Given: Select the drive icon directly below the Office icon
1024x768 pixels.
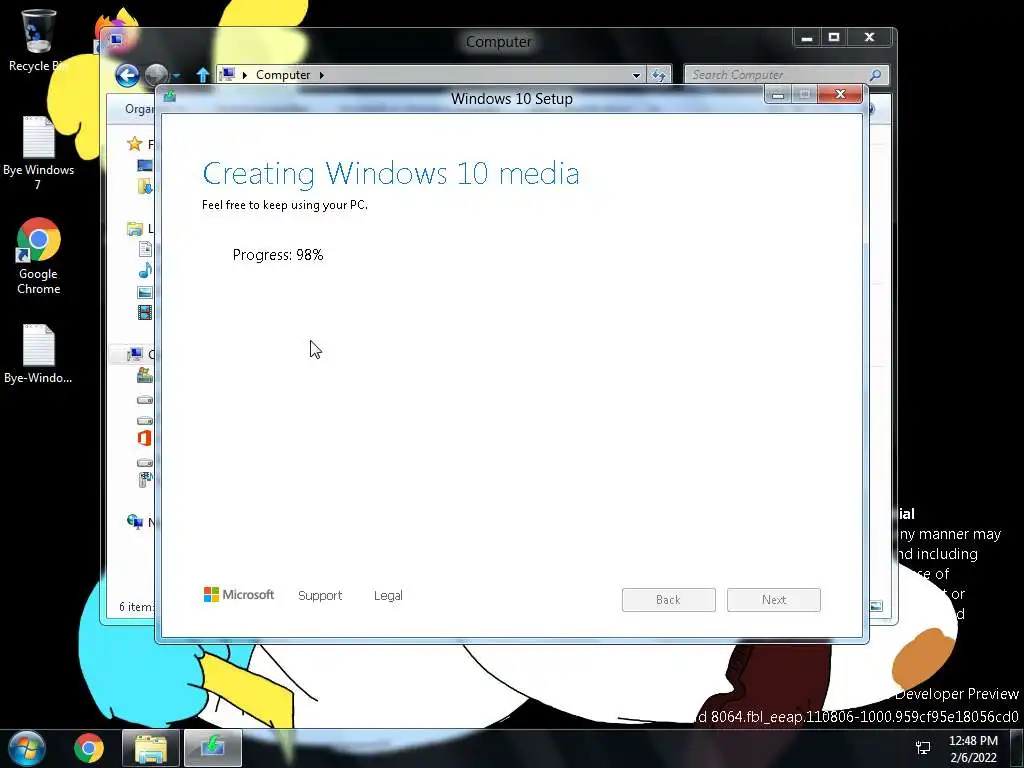Looking at the screenshot, I should click(x=145, y=462).
